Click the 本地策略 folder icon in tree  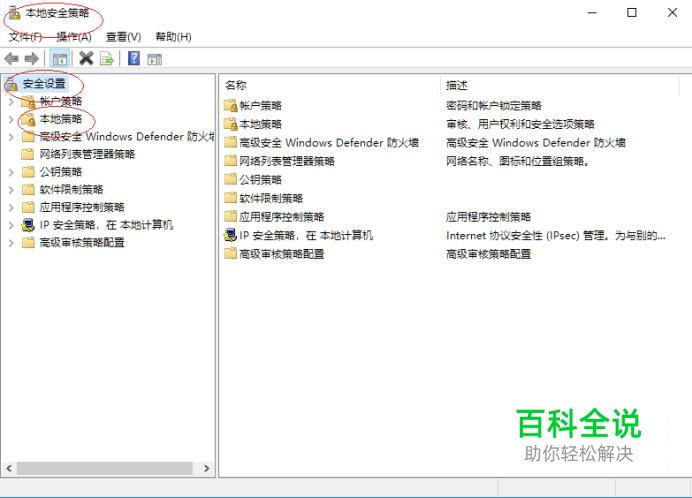tap(28, 119)
